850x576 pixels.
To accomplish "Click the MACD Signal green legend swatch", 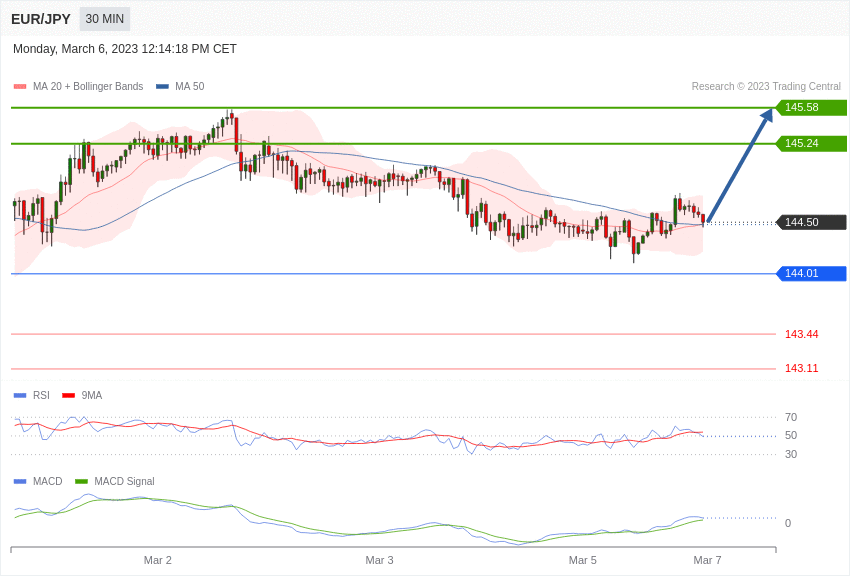I will 81,481.
